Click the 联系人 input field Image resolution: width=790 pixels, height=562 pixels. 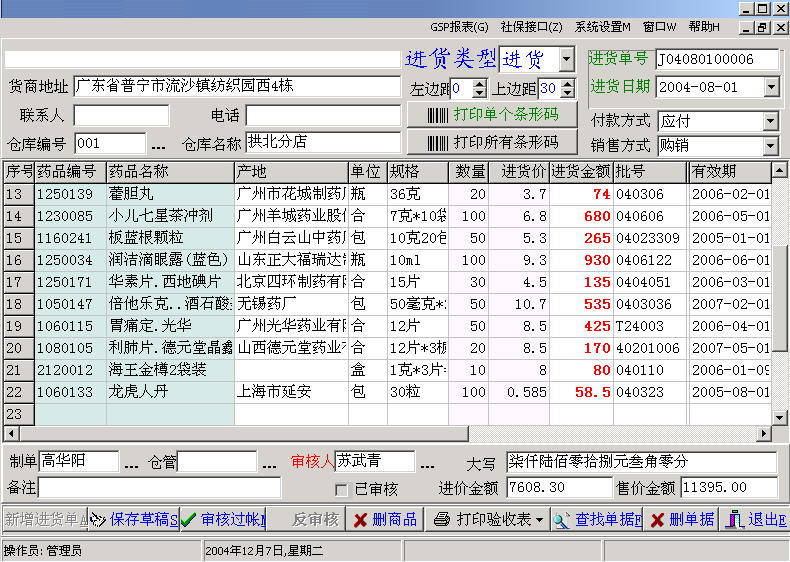tap(121, 115)
